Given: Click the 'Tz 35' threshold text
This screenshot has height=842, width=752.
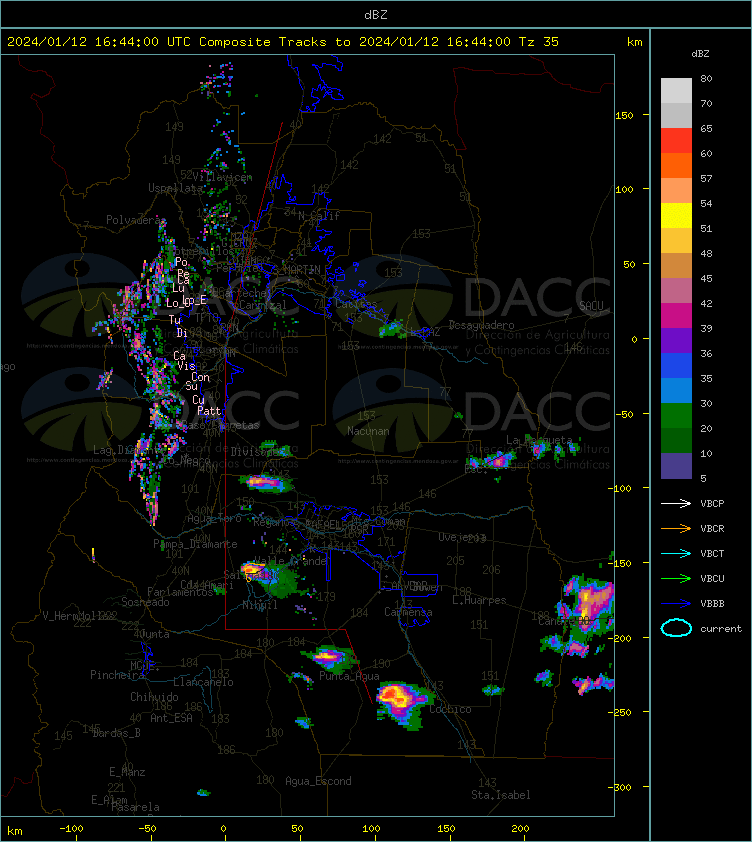Looking at the screenshot, I should 539,41.
